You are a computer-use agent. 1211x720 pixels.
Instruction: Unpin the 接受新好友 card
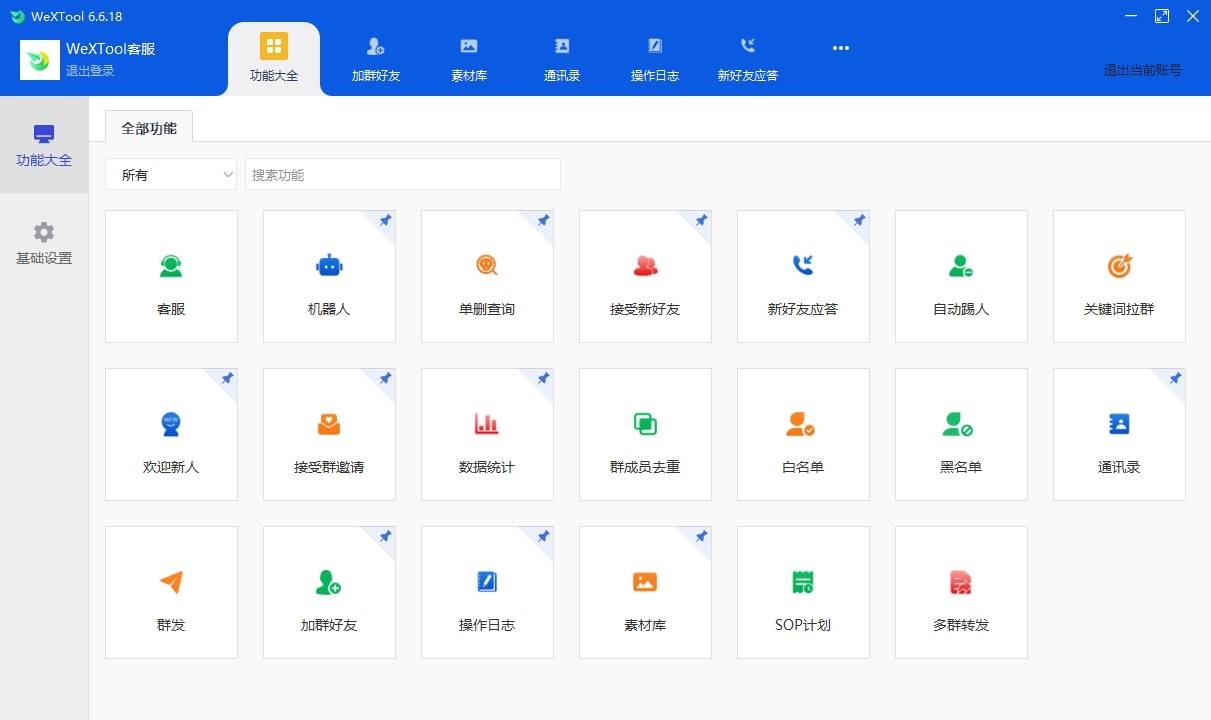click(x=701, y=222)
